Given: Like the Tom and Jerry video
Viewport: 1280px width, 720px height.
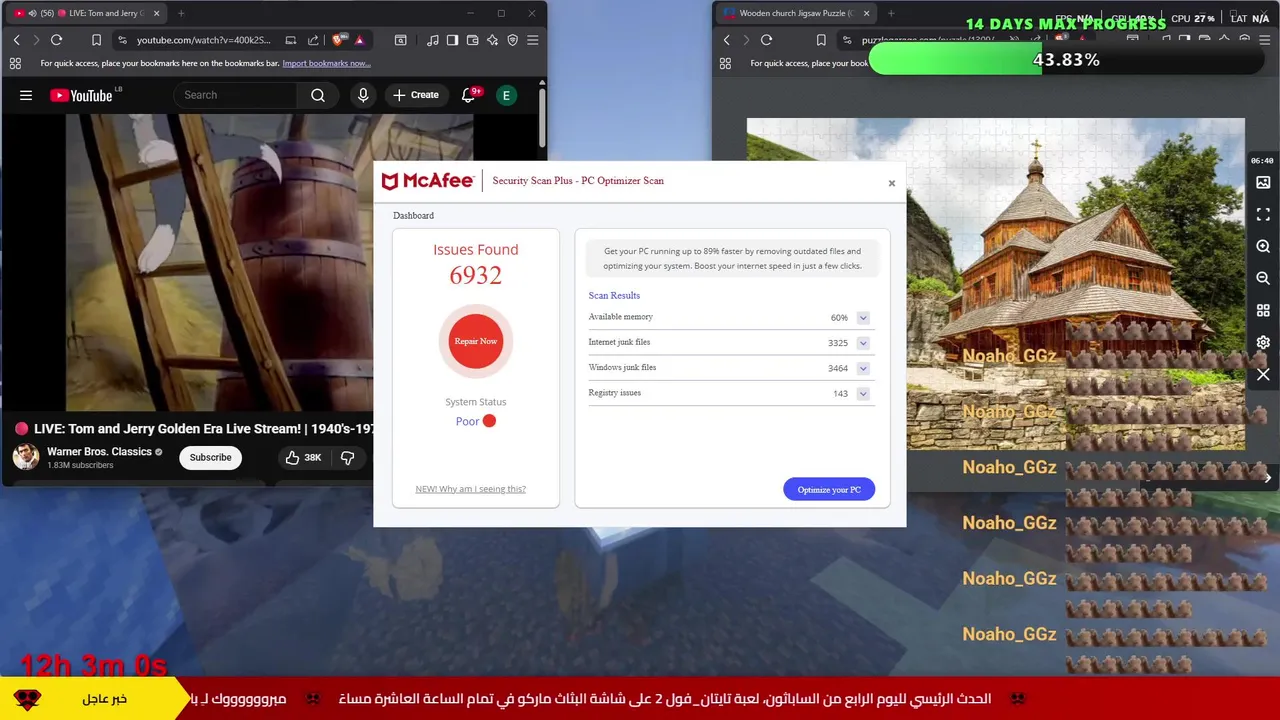Looking at the screenshot, I should point(303,457).
